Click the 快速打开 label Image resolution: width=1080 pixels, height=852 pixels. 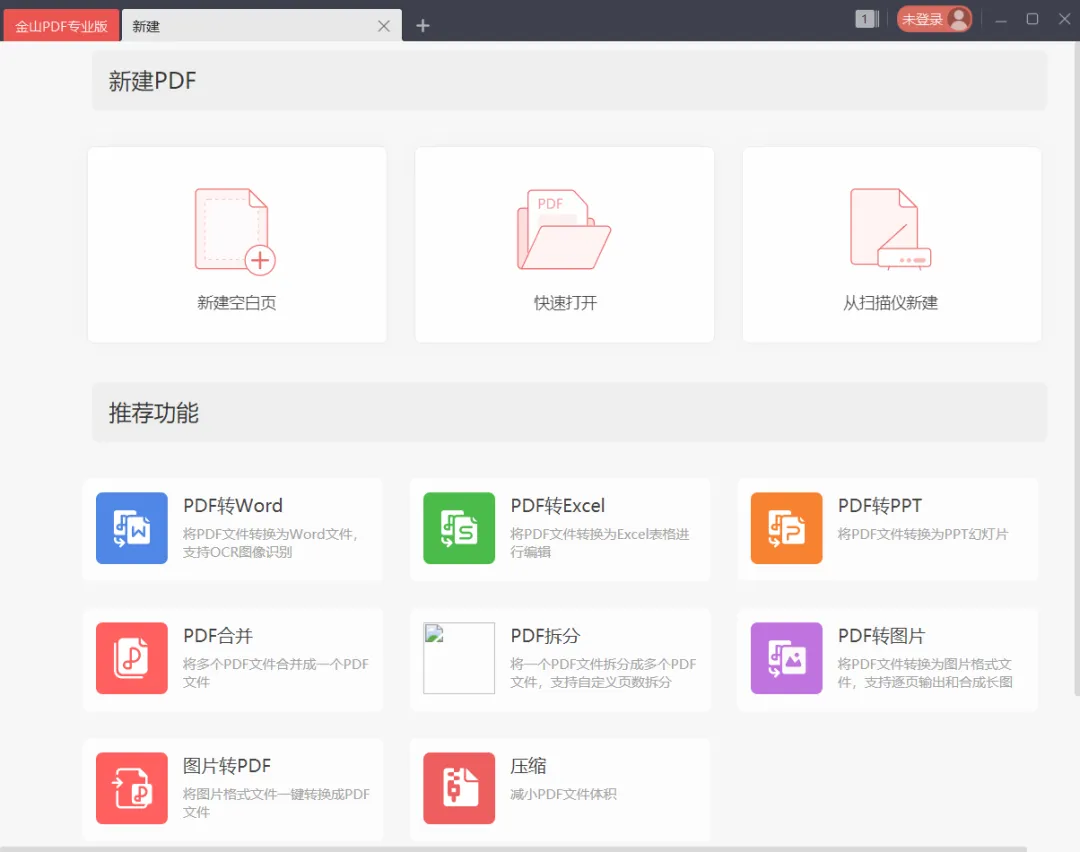coord(565,302)
